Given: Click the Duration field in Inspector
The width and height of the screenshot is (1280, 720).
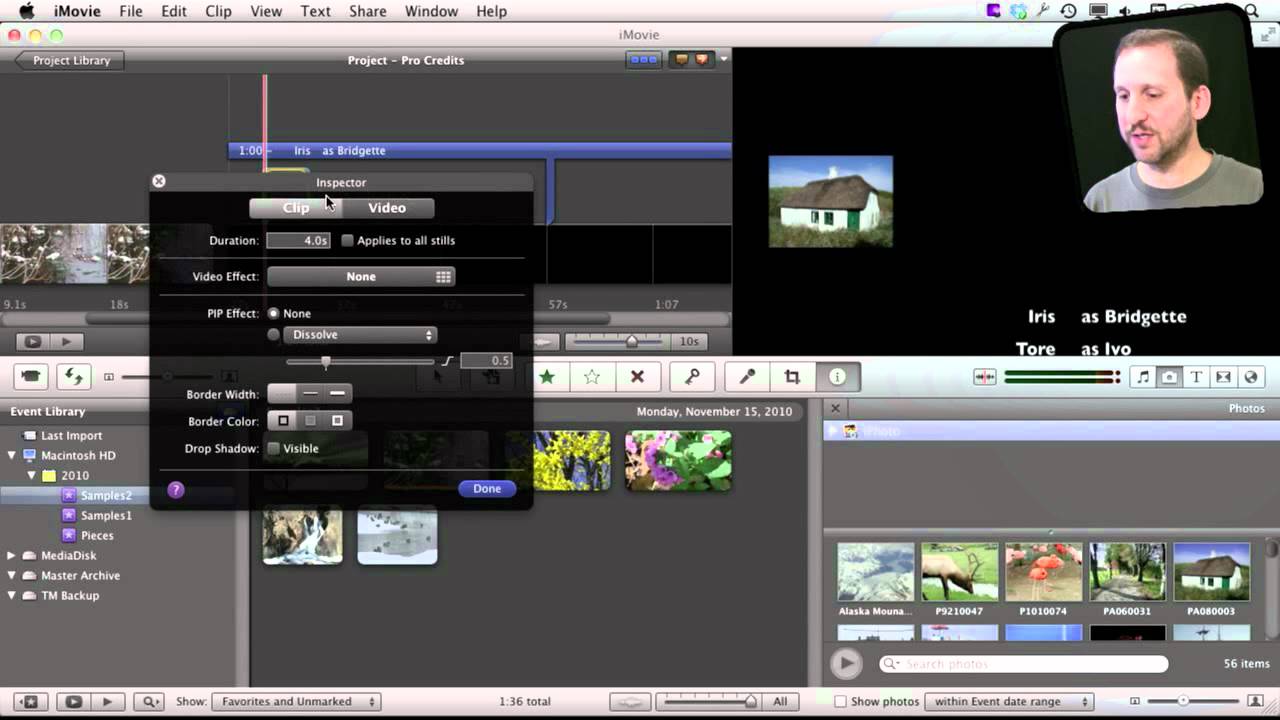Looking at the screenshot, I should [298, 241].
